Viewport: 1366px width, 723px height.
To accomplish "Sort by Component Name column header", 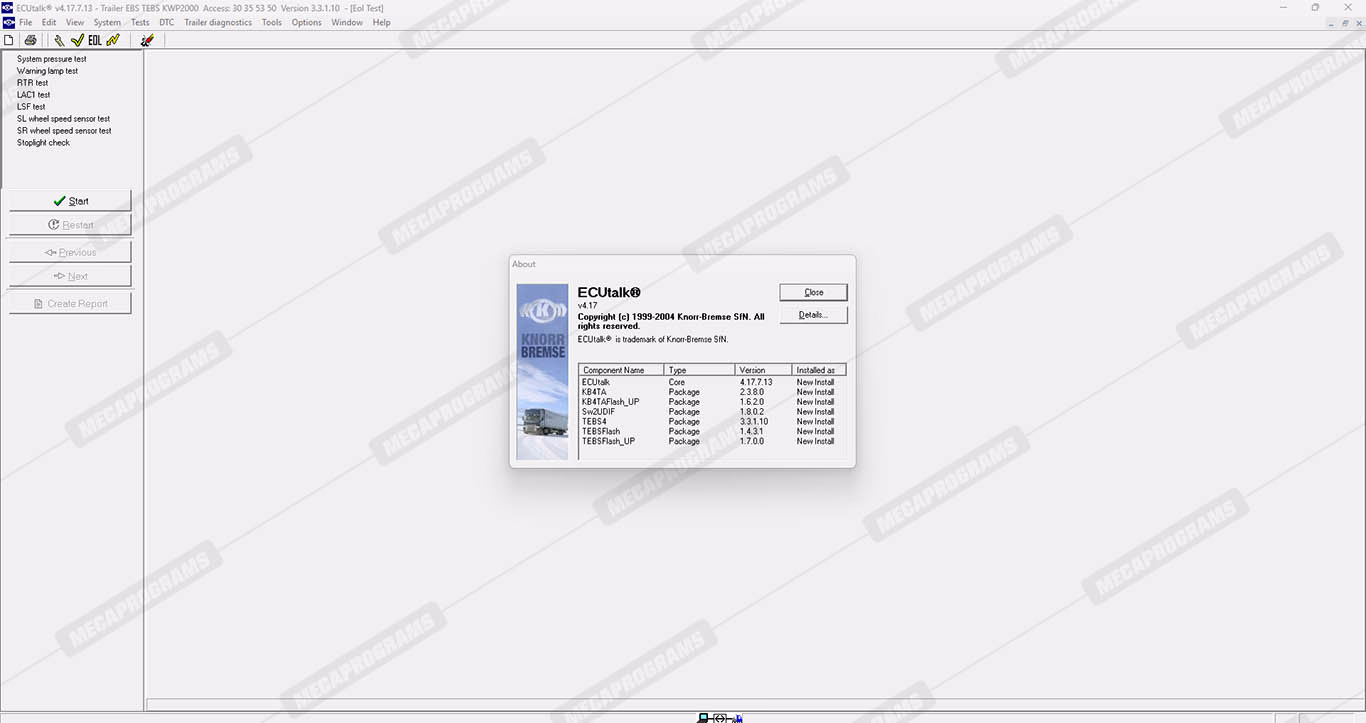I will 620,370.
